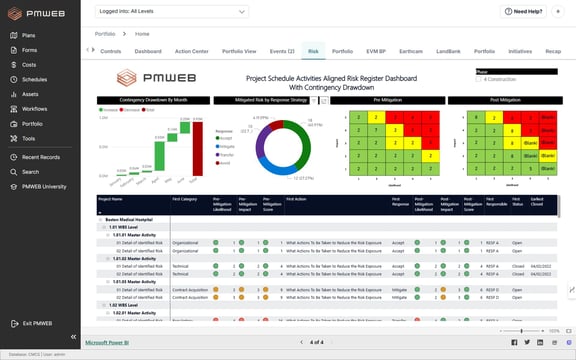This screenshot has height=360, width=576.
Task: Switch to the Controls tab
Action: pyautogui.click(x=111, y=51)
